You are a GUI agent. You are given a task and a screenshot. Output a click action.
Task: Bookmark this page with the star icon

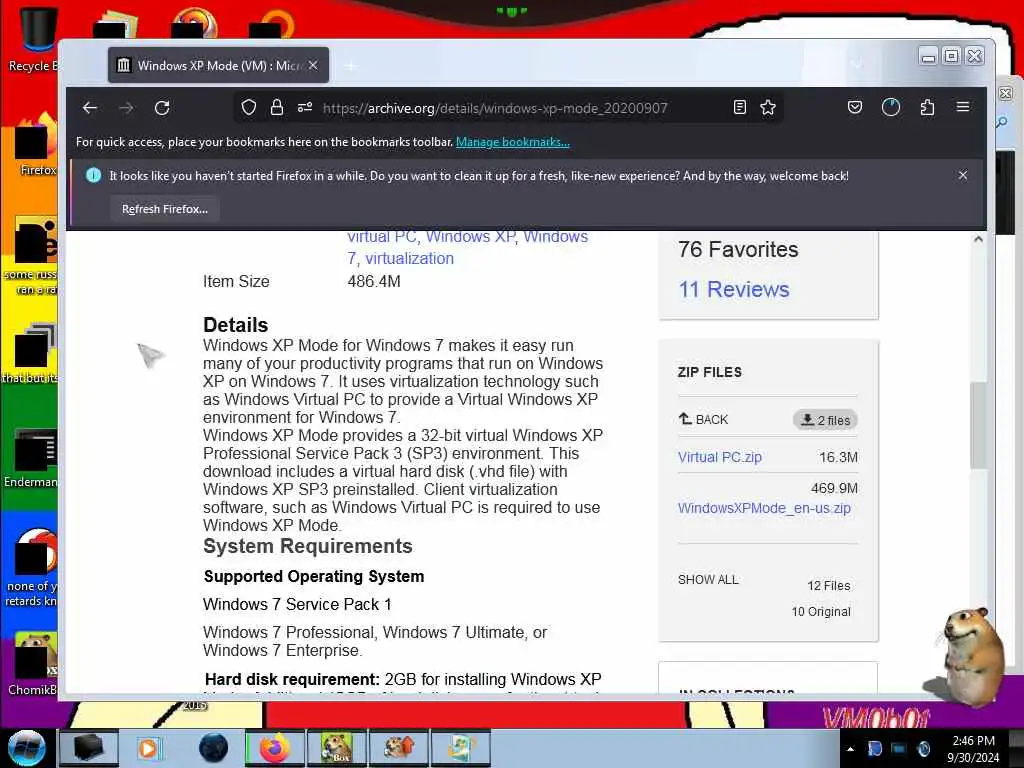768,108
